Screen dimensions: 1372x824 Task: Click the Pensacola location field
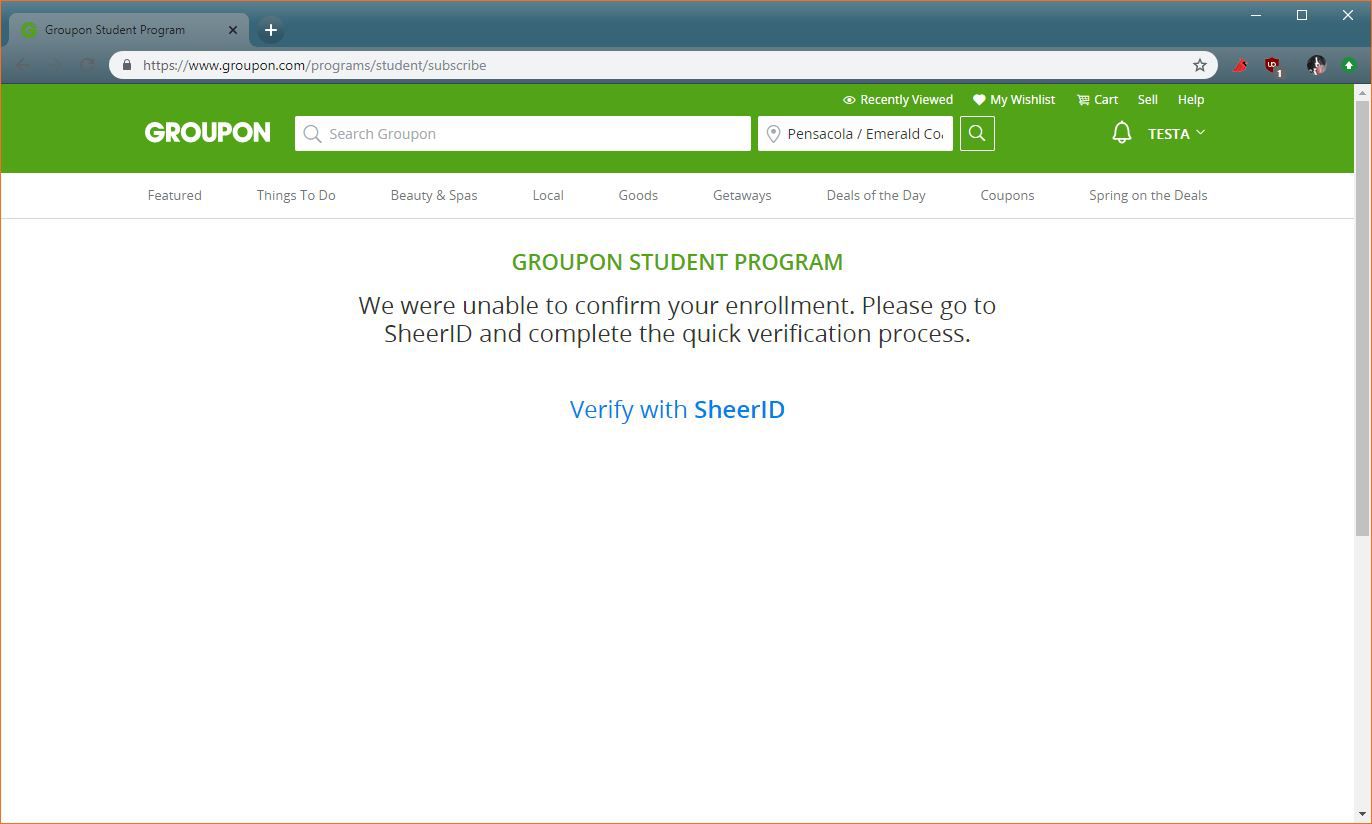[x=855, y=134]
